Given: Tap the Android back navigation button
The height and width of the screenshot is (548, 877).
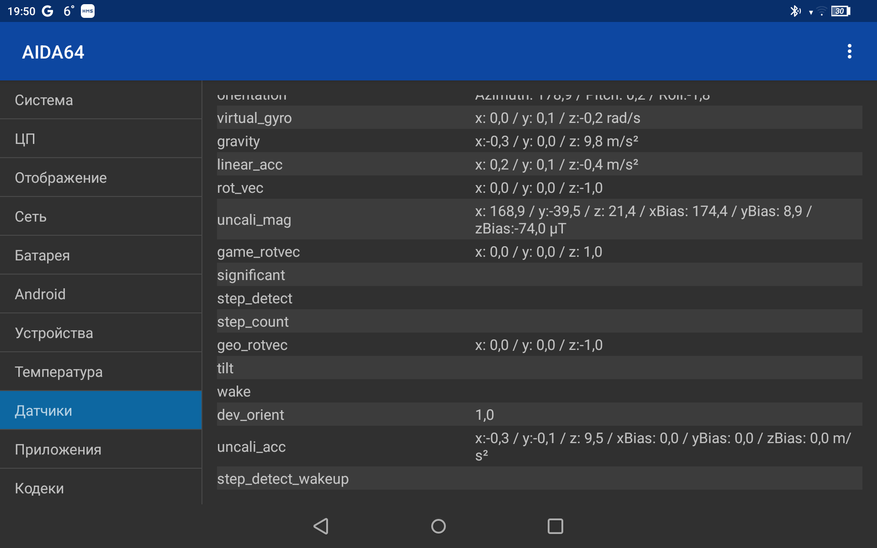Looking at the screenshot, I should pos(320,526).
